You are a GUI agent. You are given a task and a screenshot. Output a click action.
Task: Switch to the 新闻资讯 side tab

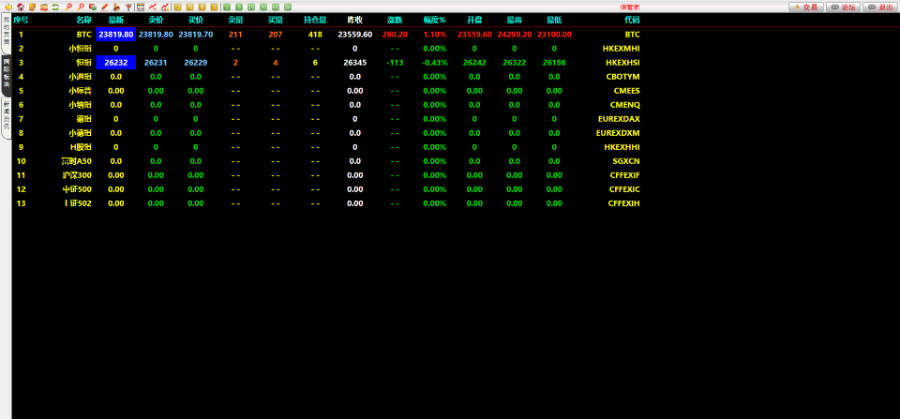(6, 118)
